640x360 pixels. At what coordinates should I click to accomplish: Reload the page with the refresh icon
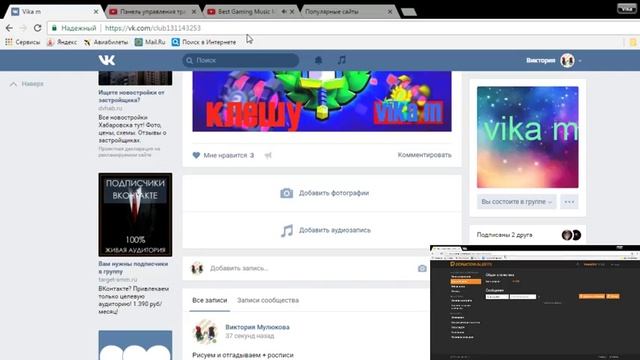(38, 28)
